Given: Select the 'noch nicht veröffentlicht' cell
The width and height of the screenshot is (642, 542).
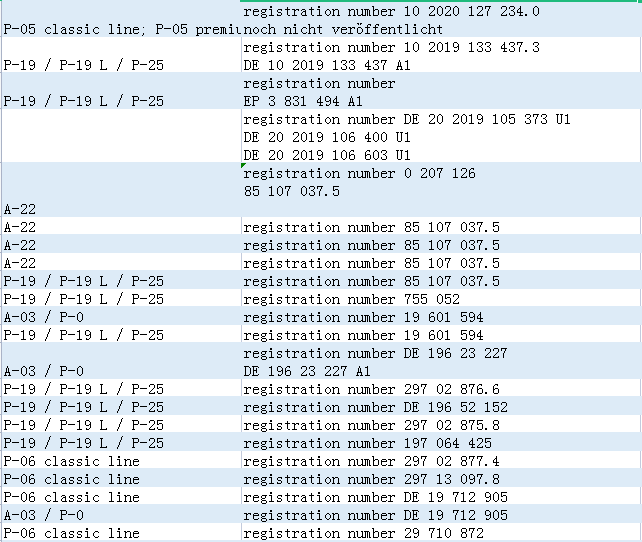Looking at the screenshot, I should click(x=440, y=30).
